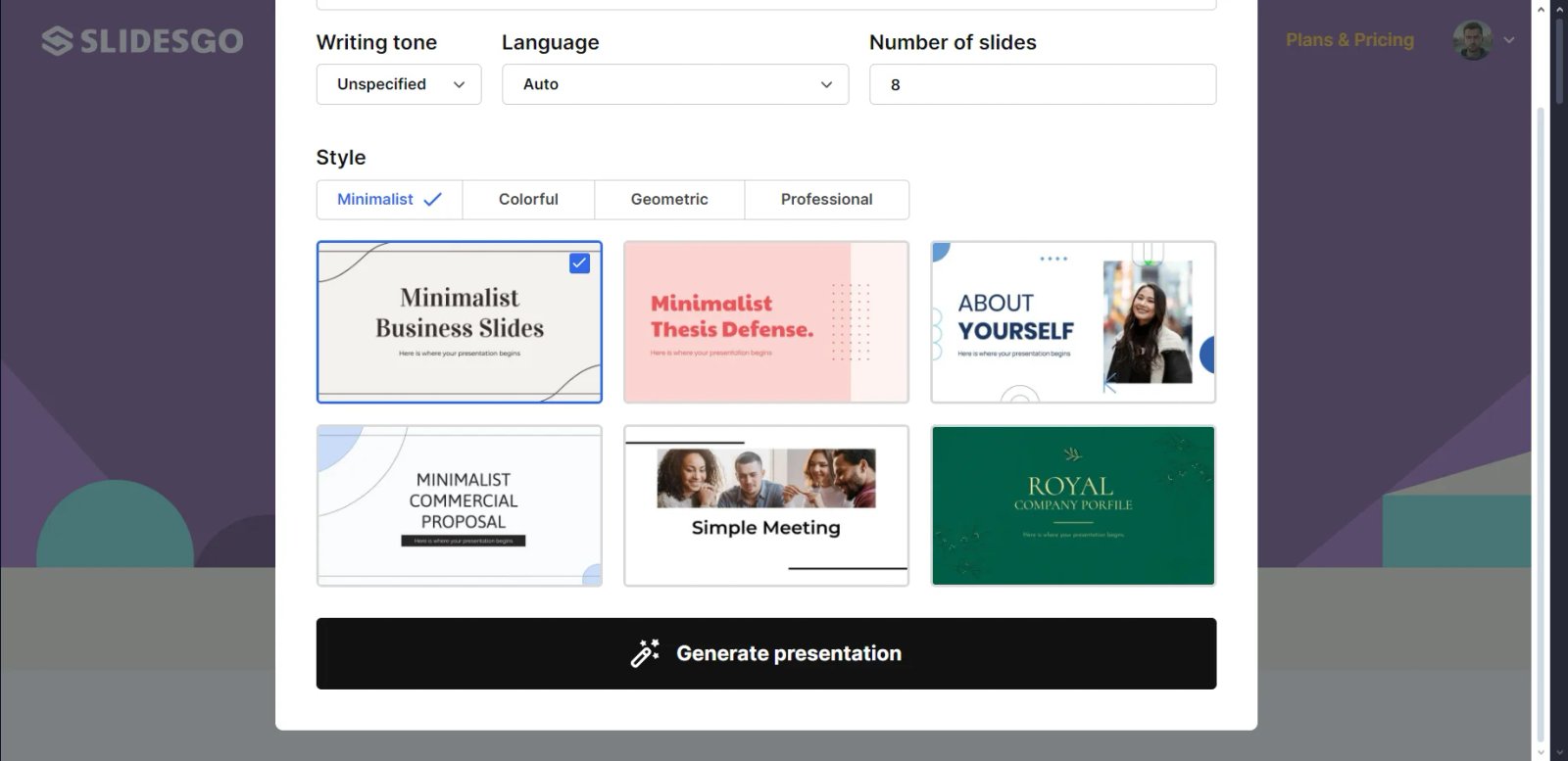
Task: Uncheck the Minimalist Business Slides checkbox
Action: [x=579, y=263]
